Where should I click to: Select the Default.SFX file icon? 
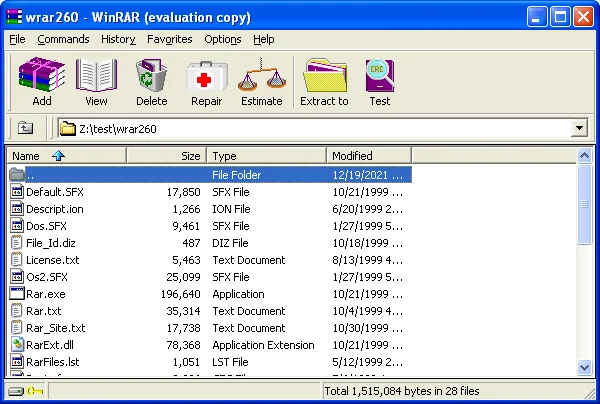pos(17,192)
